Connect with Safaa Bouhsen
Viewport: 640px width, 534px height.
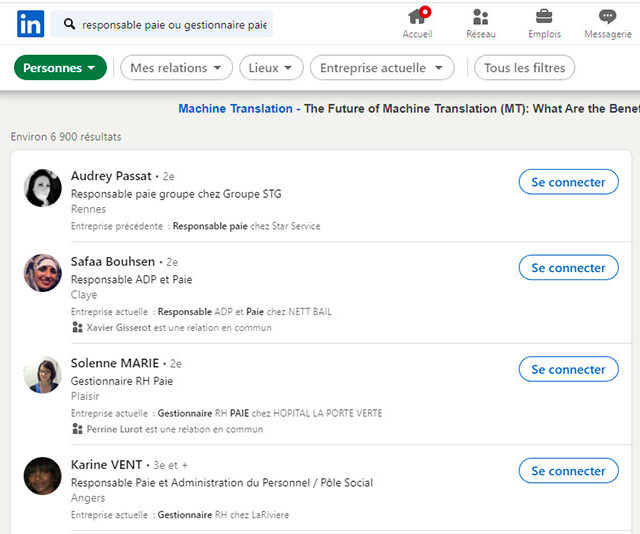pos(569,268)
